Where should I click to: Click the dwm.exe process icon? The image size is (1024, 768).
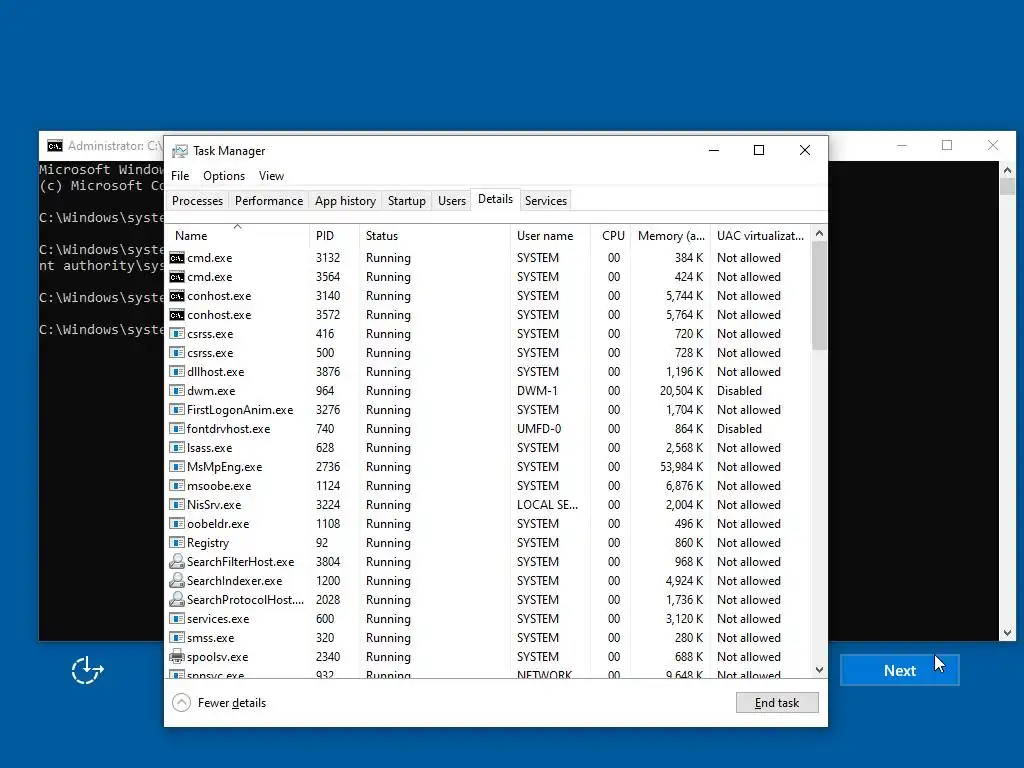pyautogui.click(x=176, y=391)
